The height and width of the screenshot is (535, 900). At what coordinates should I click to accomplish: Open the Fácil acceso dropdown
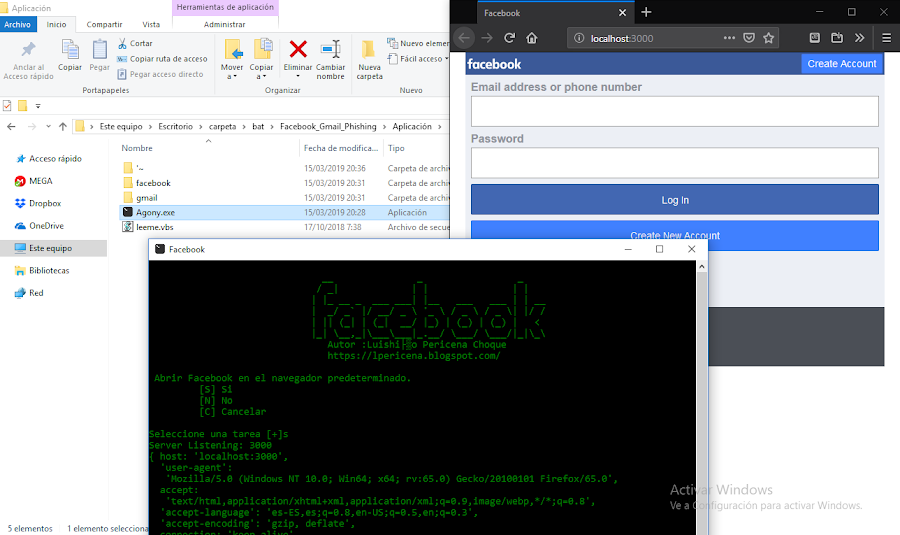418,59
